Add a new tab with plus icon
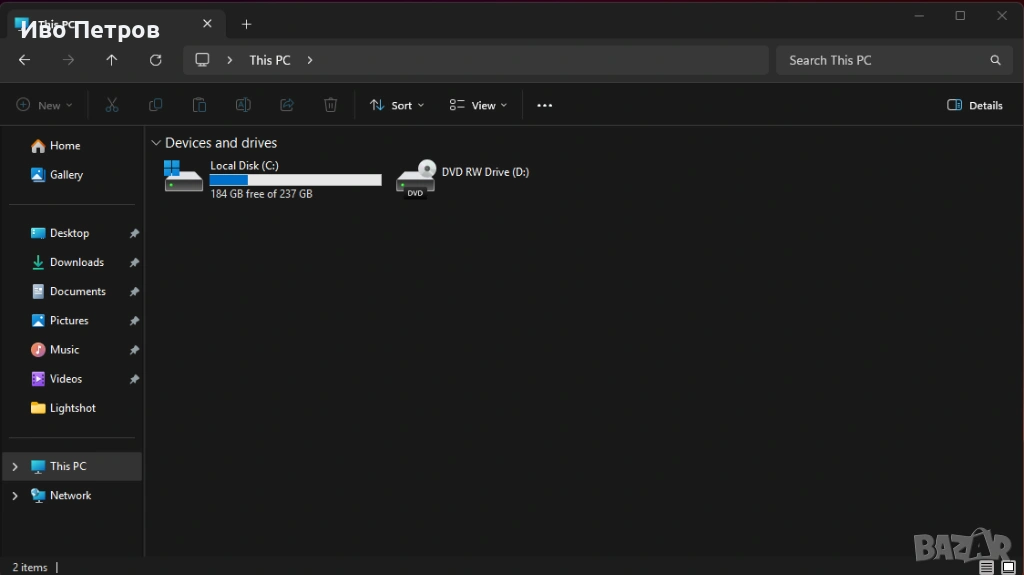The height and width of the screenshot is (575, 1024). click(246, 24)
